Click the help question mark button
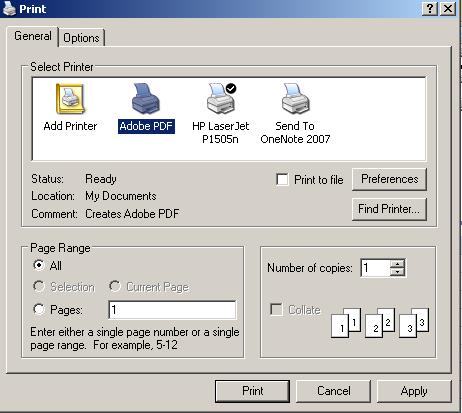462x413 pixels. 430,9
